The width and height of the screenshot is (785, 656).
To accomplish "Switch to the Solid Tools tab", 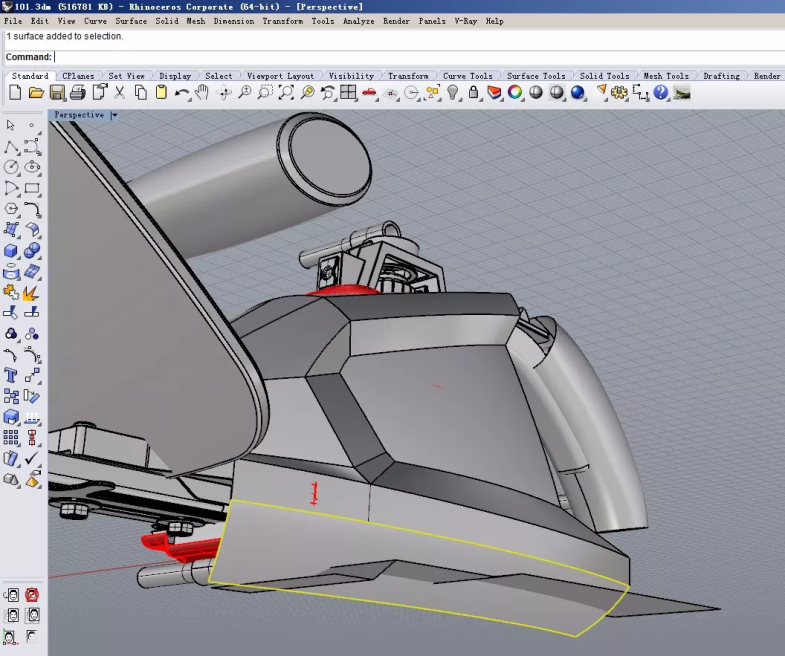I will (x=604, y=76).
